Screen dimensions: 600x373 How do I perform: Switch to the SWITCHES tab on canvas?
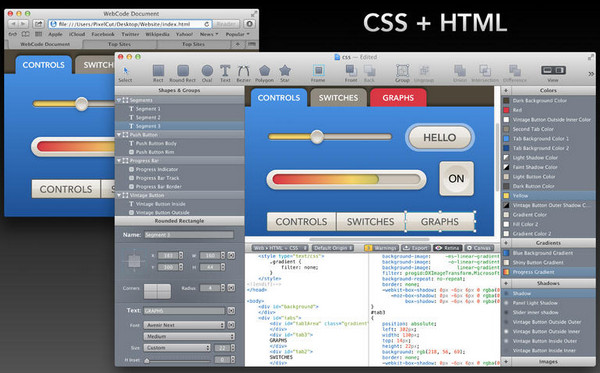pyautogui.click(x=338, y=98)
